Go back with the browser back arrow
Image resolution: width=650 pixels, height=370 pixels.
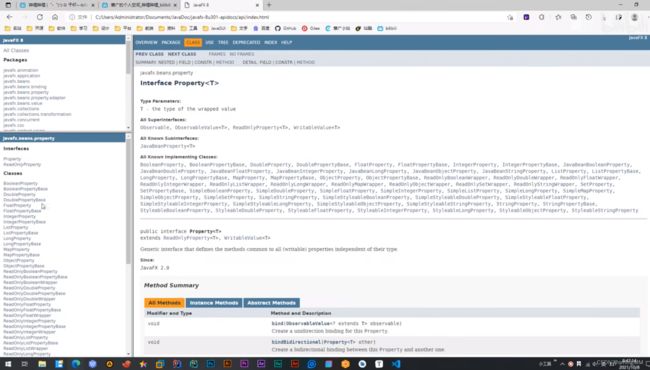click(x=9, y=17)
